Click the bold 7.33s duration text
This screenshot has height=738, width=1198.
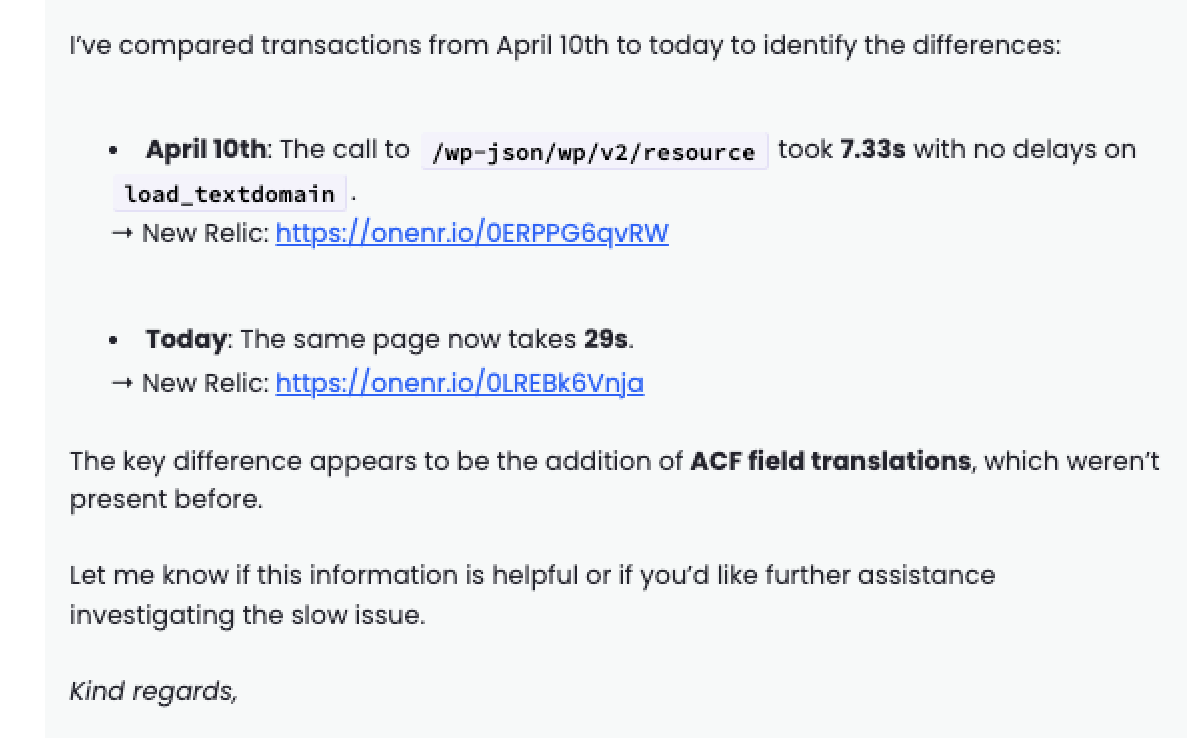(x=873, y=149)
